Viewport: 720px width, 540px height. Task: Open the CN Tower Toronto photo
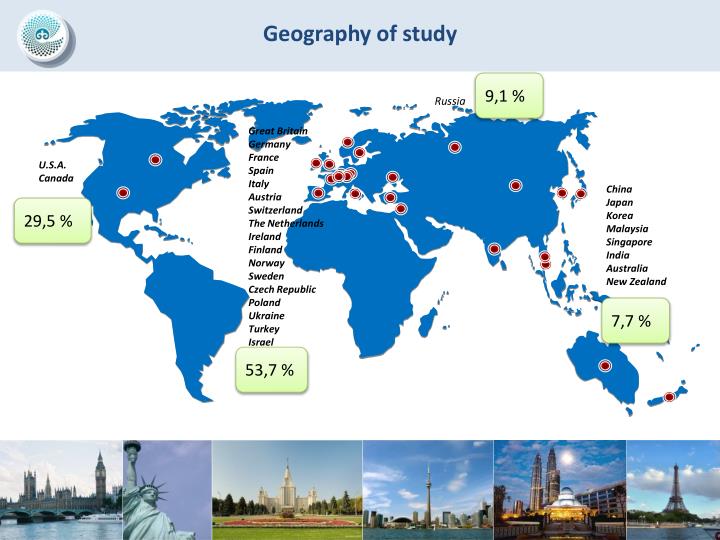pos(428,490)
